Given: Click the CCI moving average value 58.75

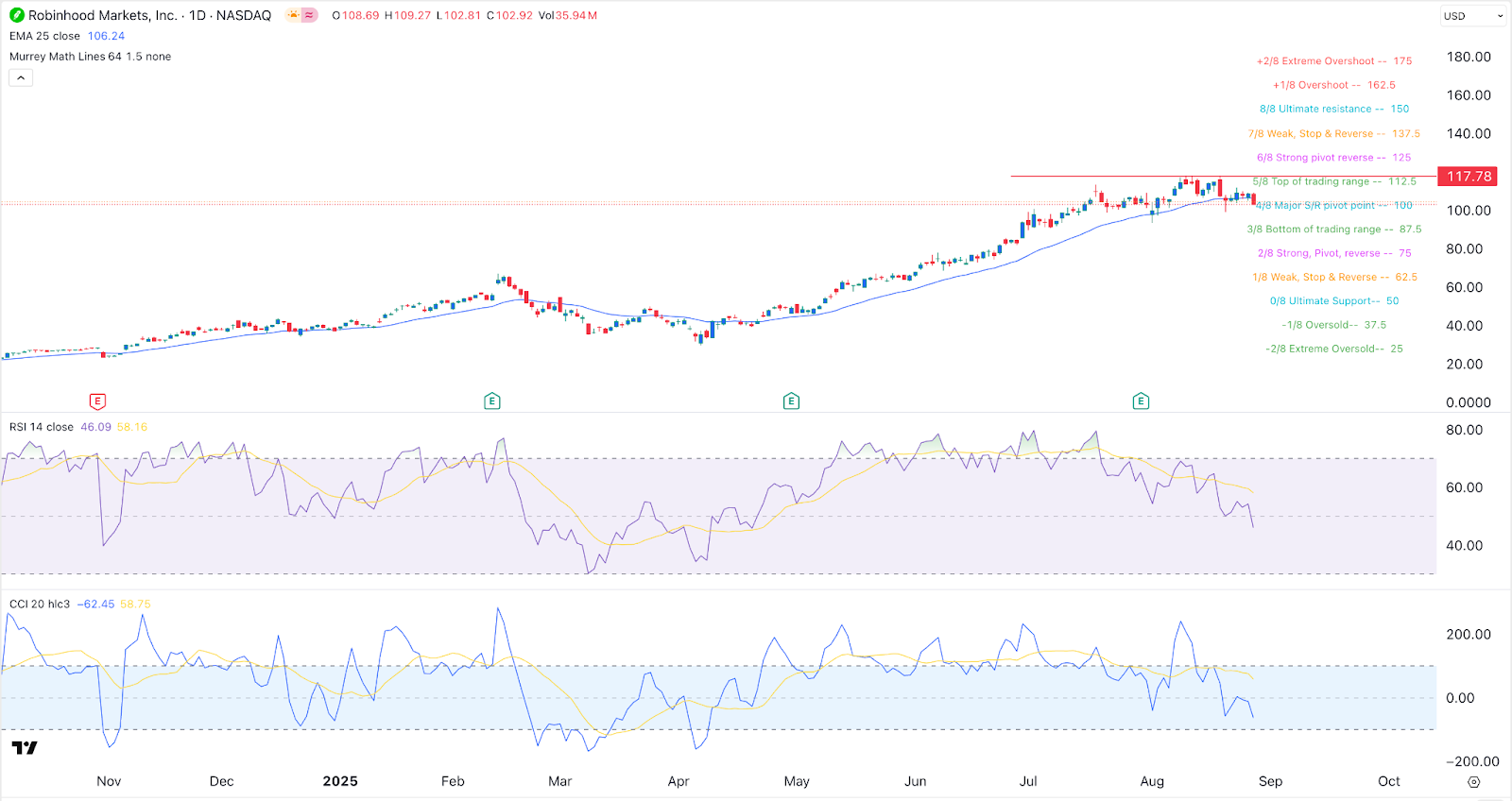Looking at the screenshot, I should (x=135, y=604).
